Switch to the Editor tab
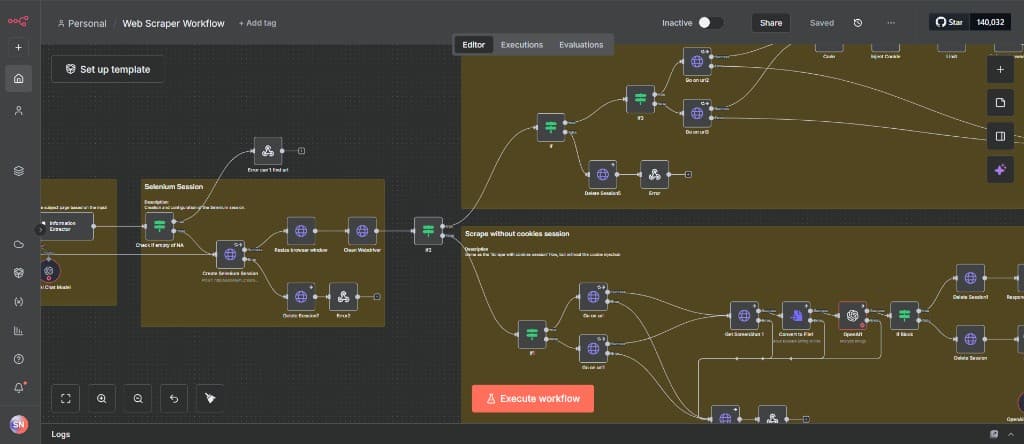The height and width of the screenshot is (444, 1024). 473,44
